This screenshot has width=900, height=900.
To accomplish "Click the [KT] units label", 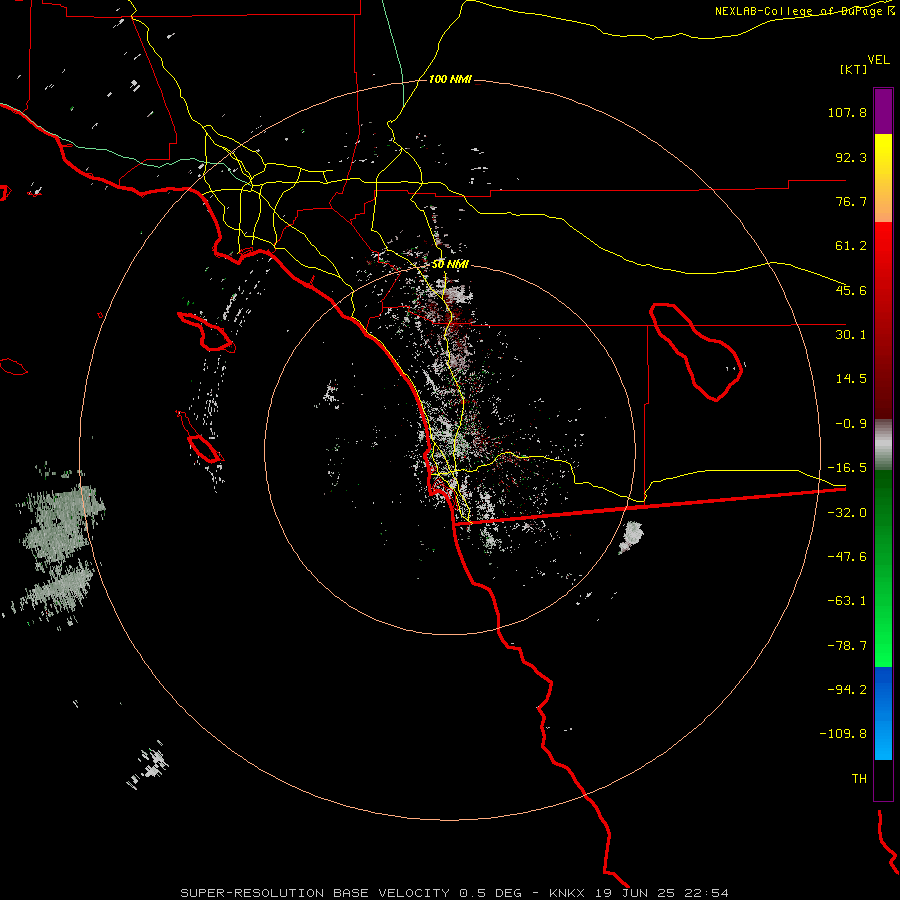I will coord(853,69).
